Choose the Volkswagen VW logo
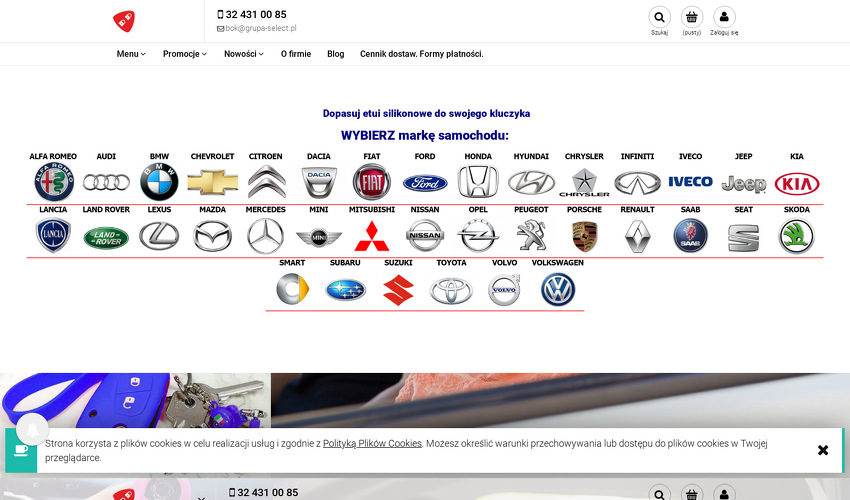850x500 pixels. point(558,289)
